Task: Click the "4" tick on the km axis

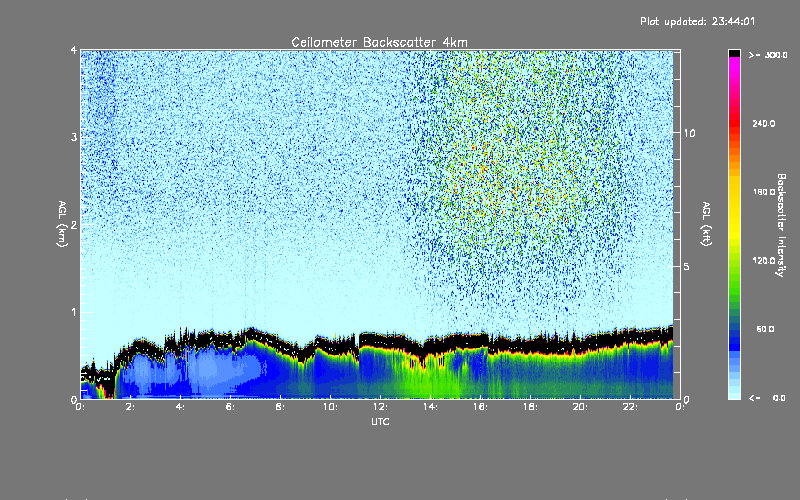Action: (74, 50)
